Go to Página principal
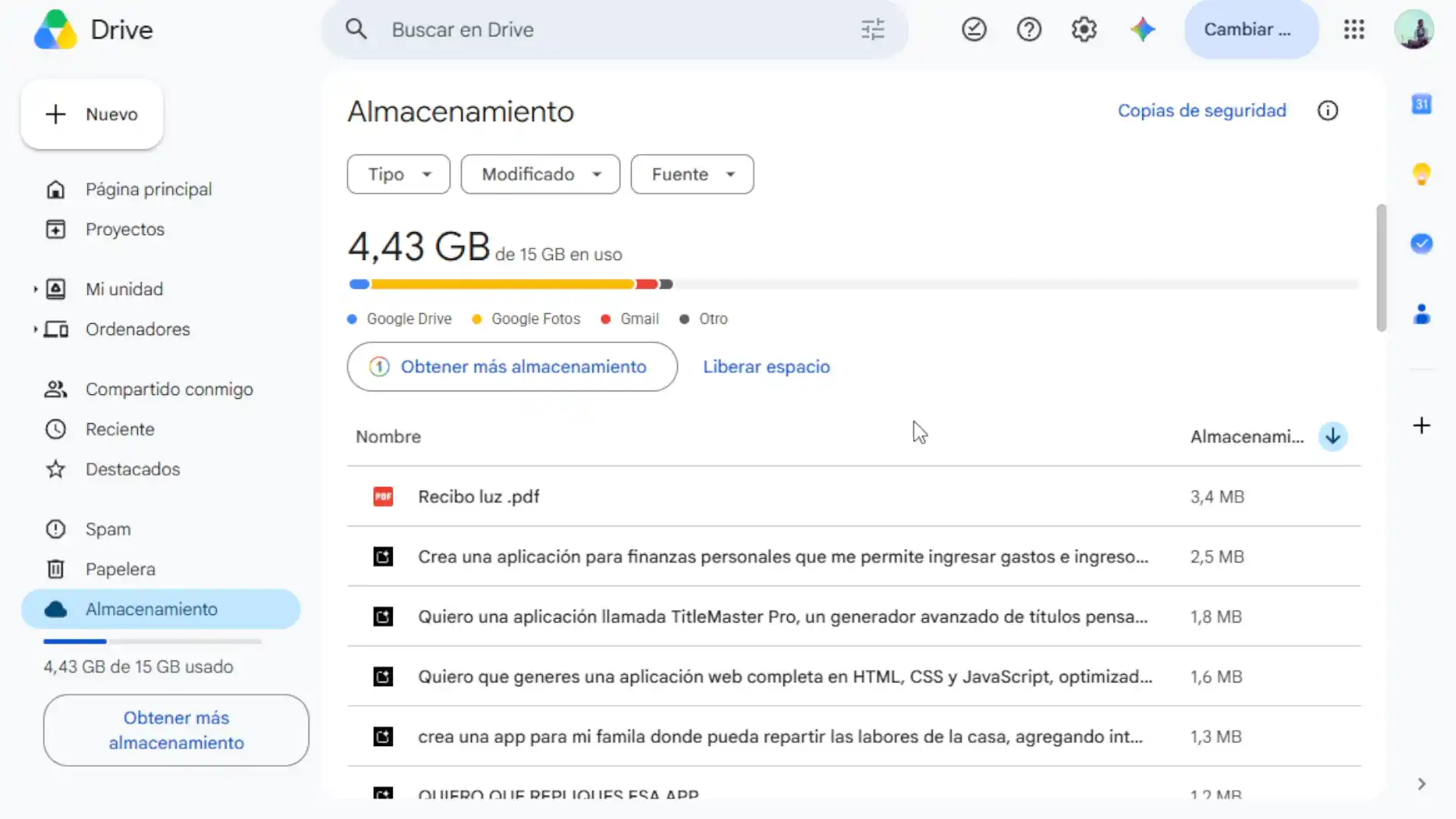This screenshot has width=1456, height=819. [x=149, y=189]
